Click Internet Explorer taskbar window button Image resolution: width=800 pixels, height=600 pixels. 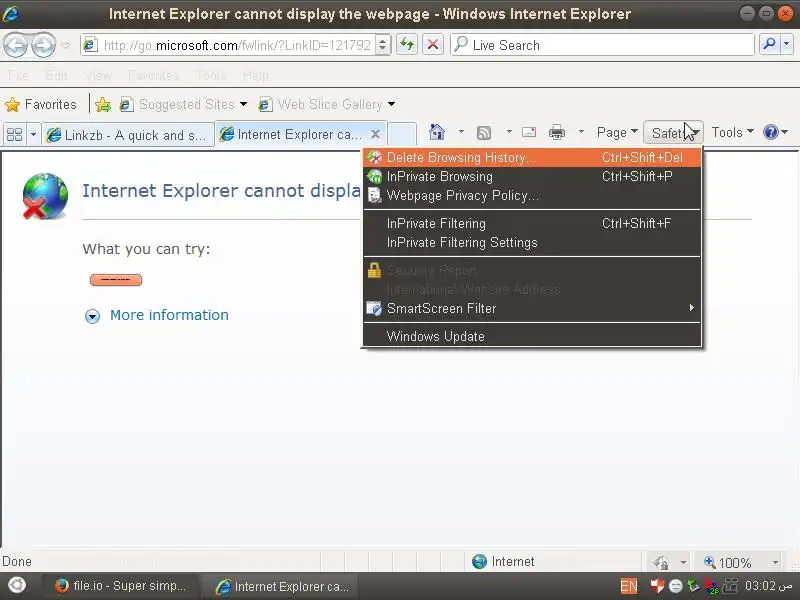281,586
